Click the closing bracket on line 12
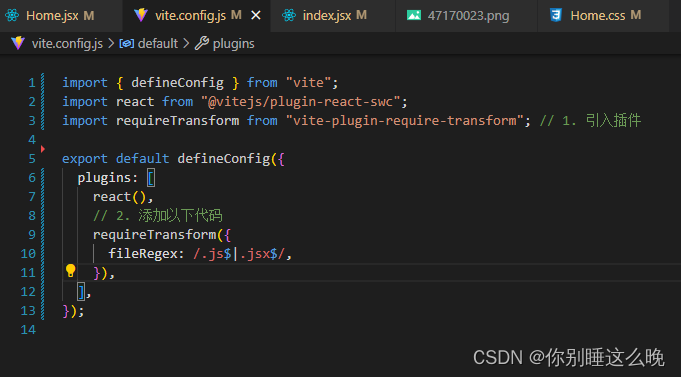 coord(81,291)
